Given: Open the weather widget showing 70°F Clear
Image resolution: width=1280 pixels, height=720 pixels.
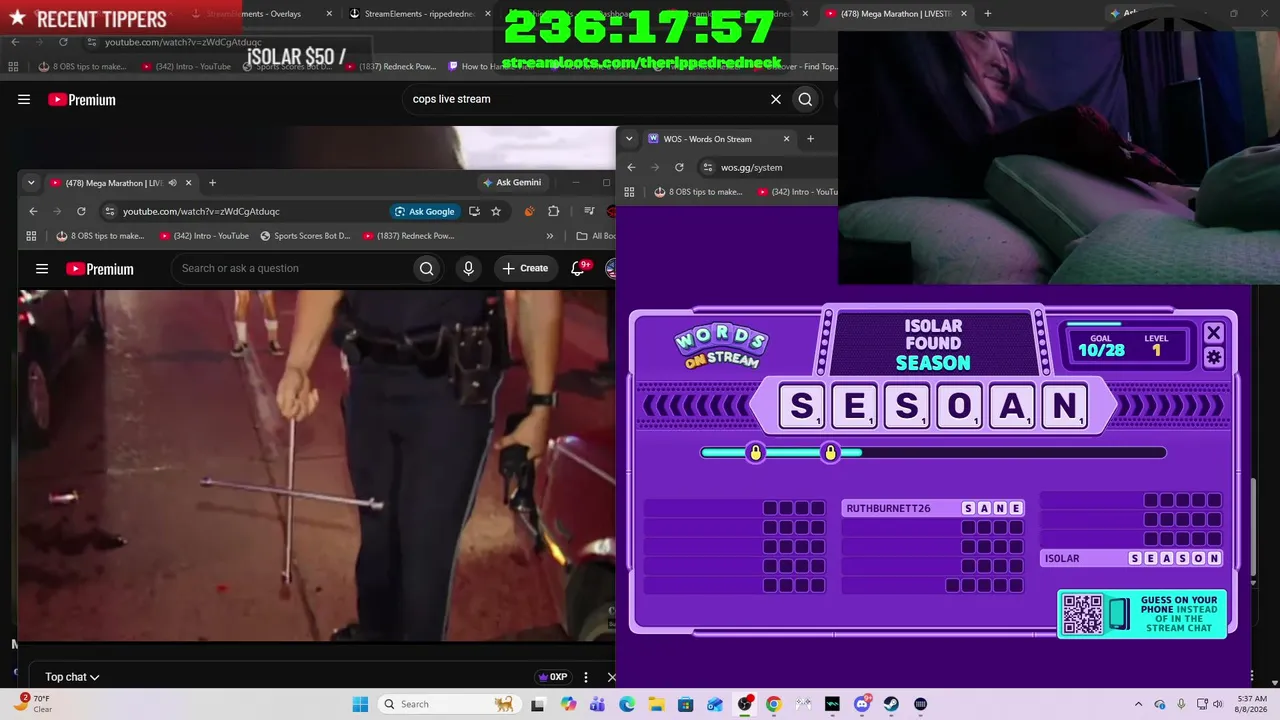Looking at the screenshot, I should [35, 704].
